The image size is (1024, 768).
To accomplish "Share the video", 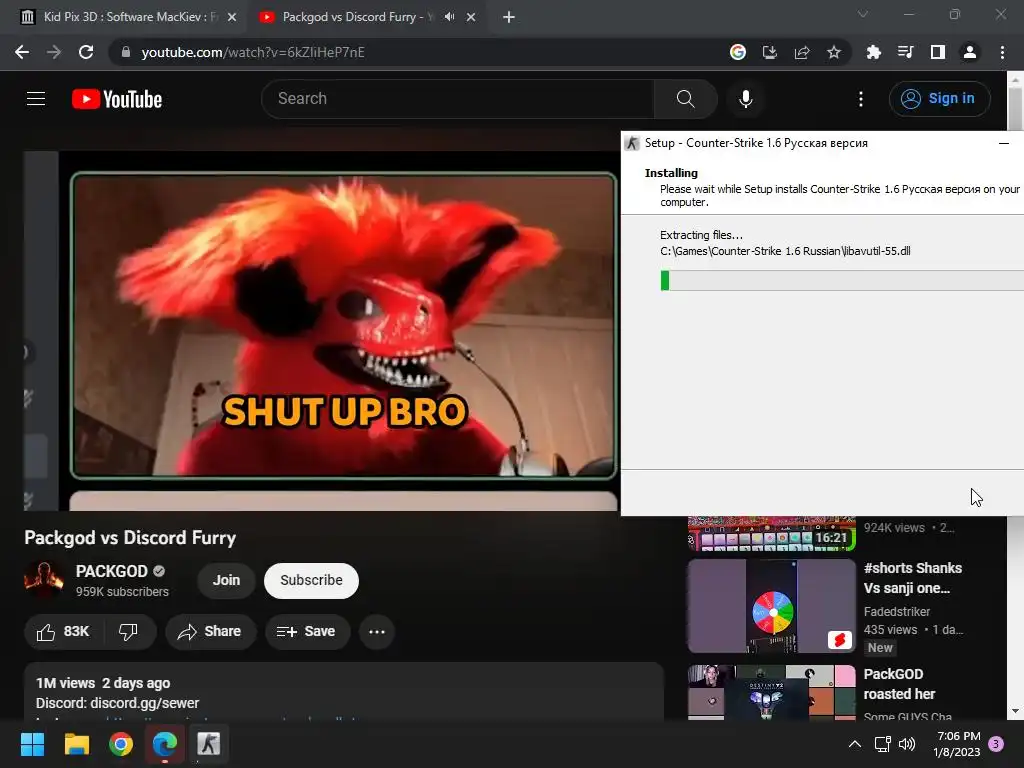I will (x=210, y=632).
